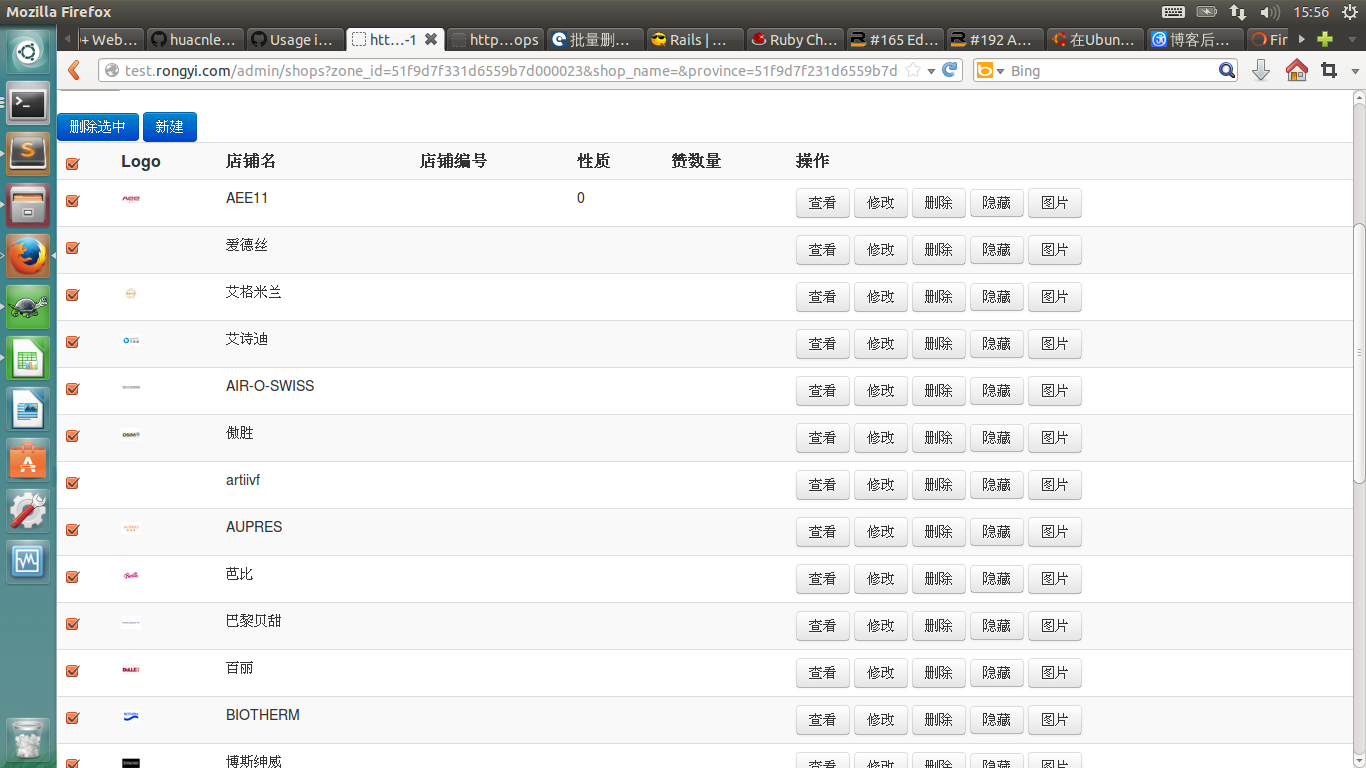Switch to the huacnle GitHub tab
Image resolution: width=1366 pixels, height=768 pixels.
194,40
